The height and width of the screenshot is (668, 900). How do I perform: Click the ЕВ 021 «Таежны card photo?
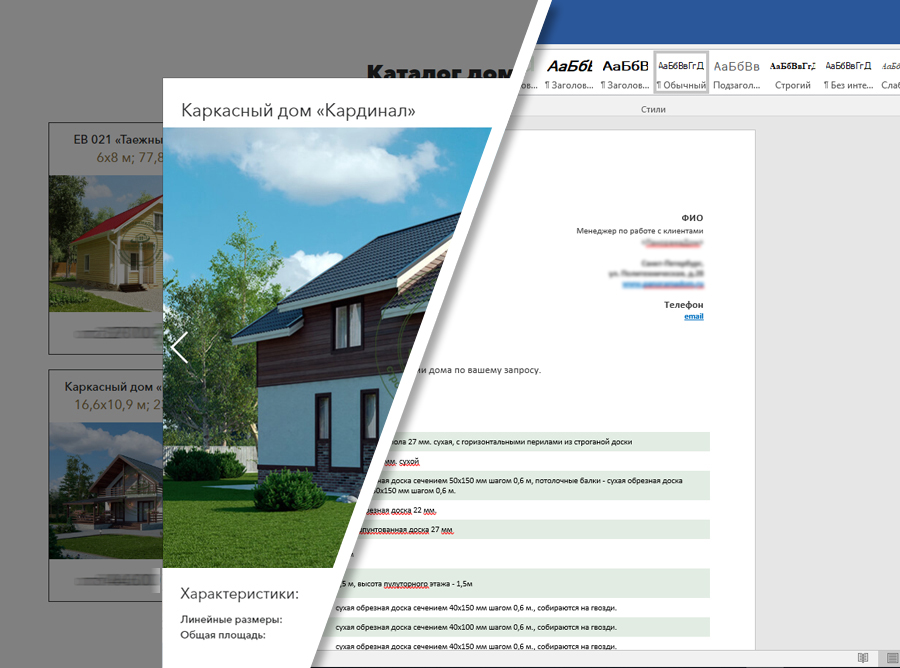[106, 243]
